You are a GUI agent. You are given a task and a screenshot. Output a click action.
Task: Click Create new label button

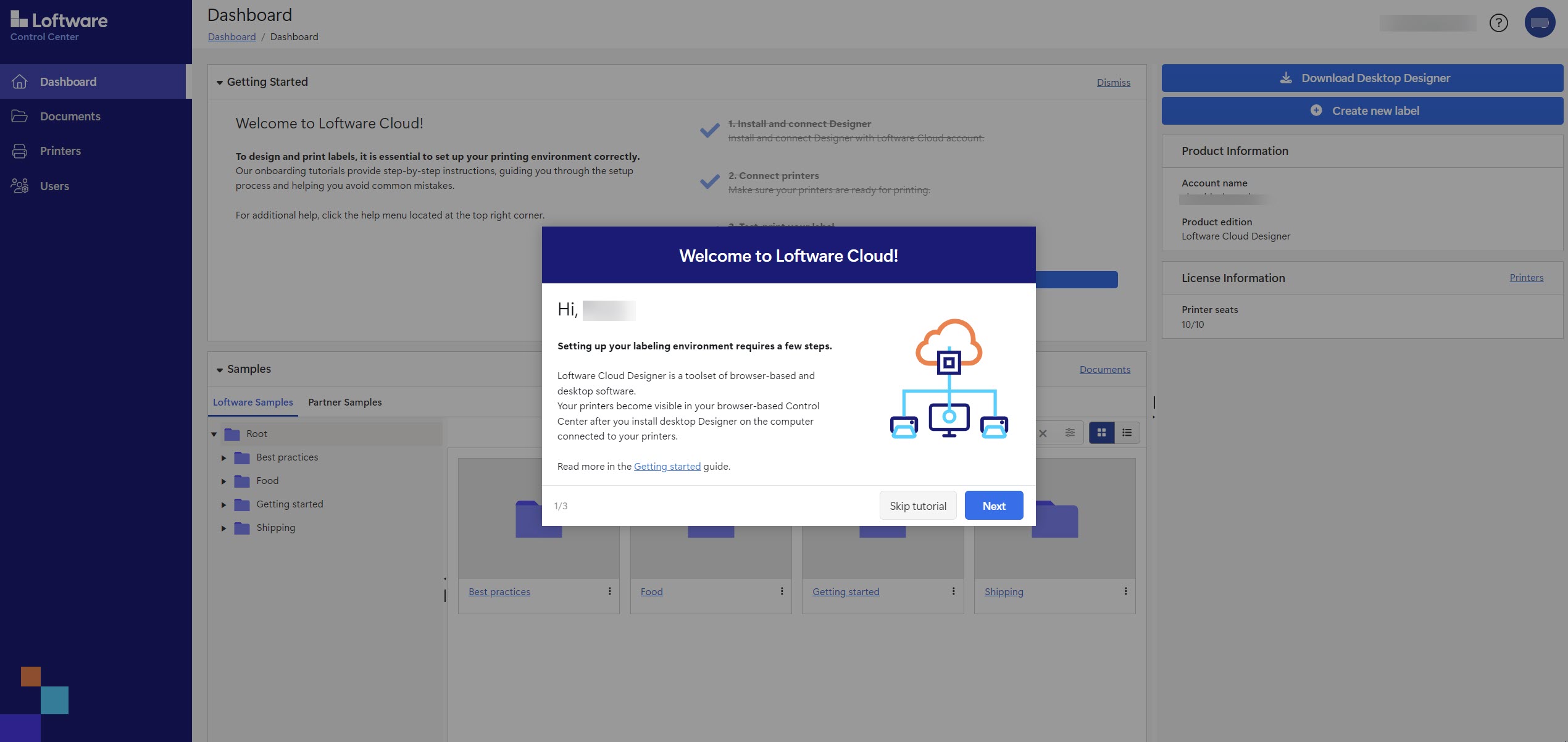1362,110
